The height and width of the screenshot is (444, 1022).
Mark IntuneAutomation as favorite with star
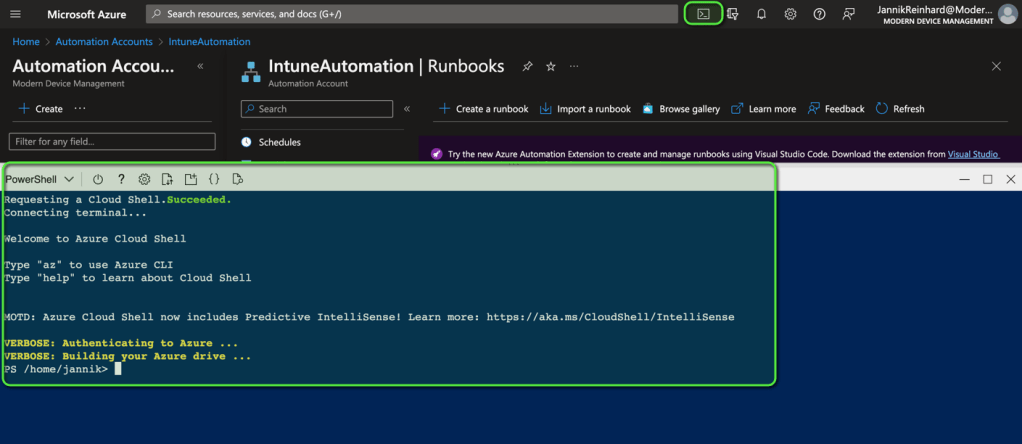550,66
